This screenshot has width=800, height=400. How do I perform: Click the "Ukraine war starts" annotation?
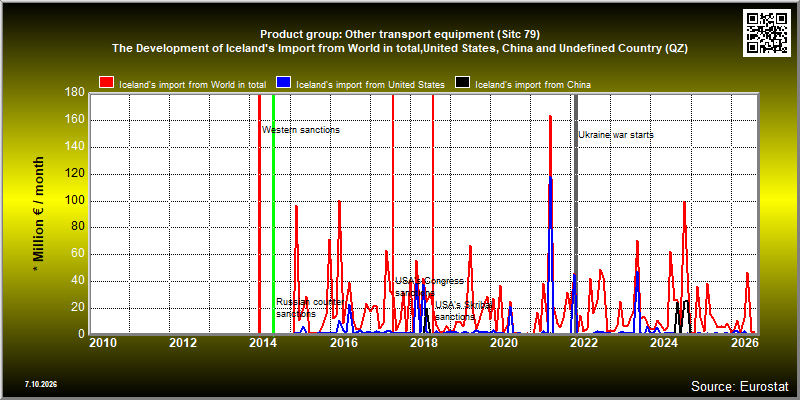[x=616, y=135]
